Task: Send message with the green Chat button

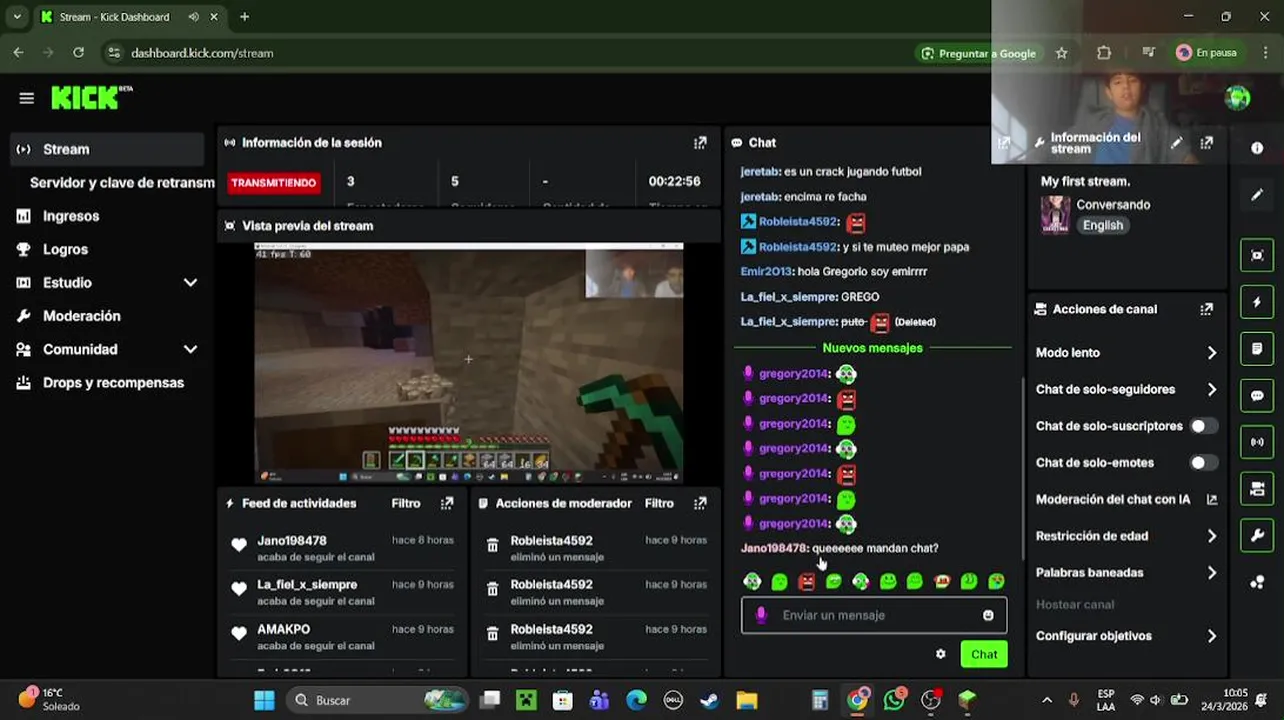Action: [984, 654]
